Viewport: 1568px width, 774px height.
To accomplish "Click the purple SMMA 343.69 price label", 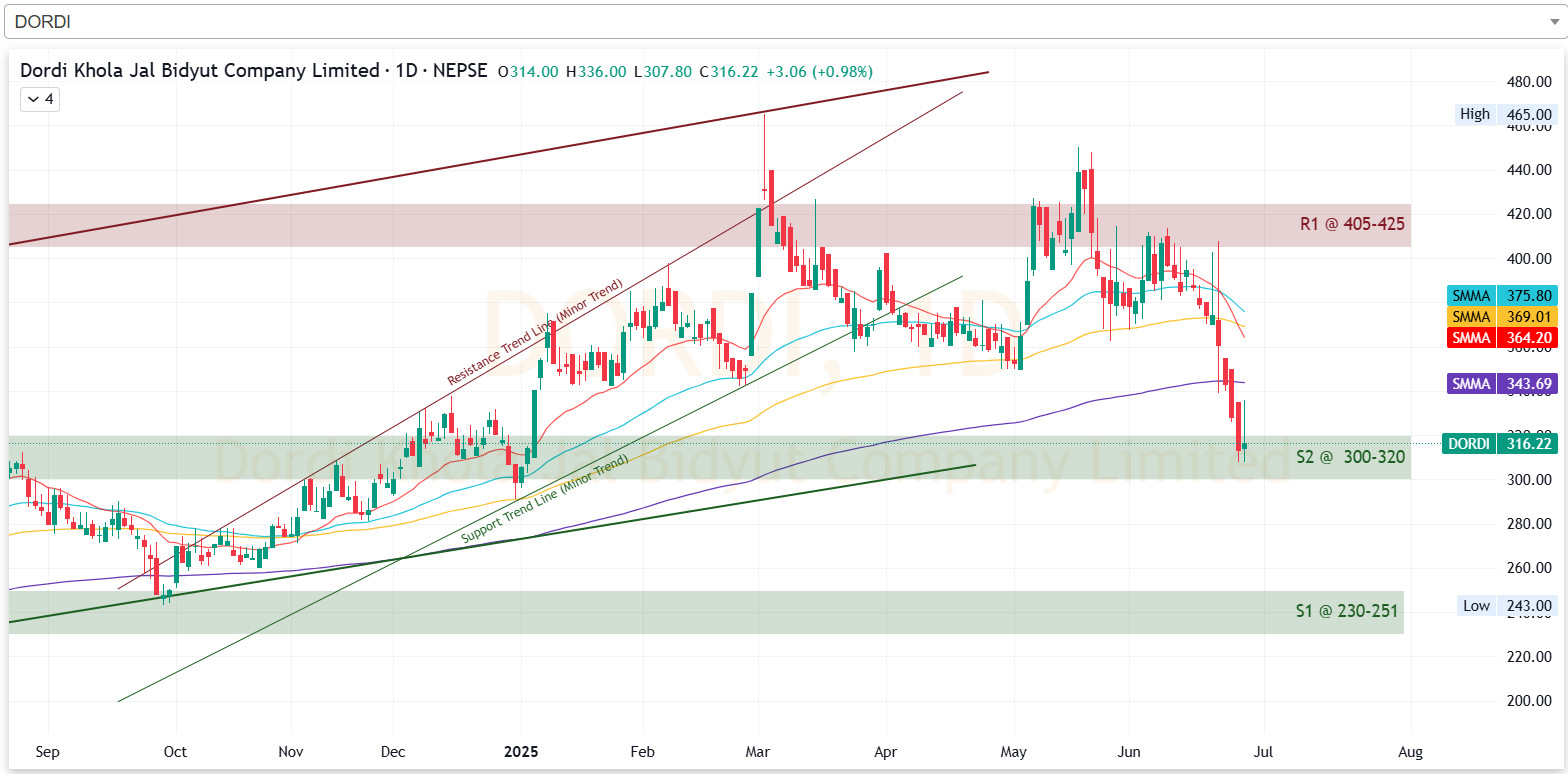I will (x=1500, y=384).
